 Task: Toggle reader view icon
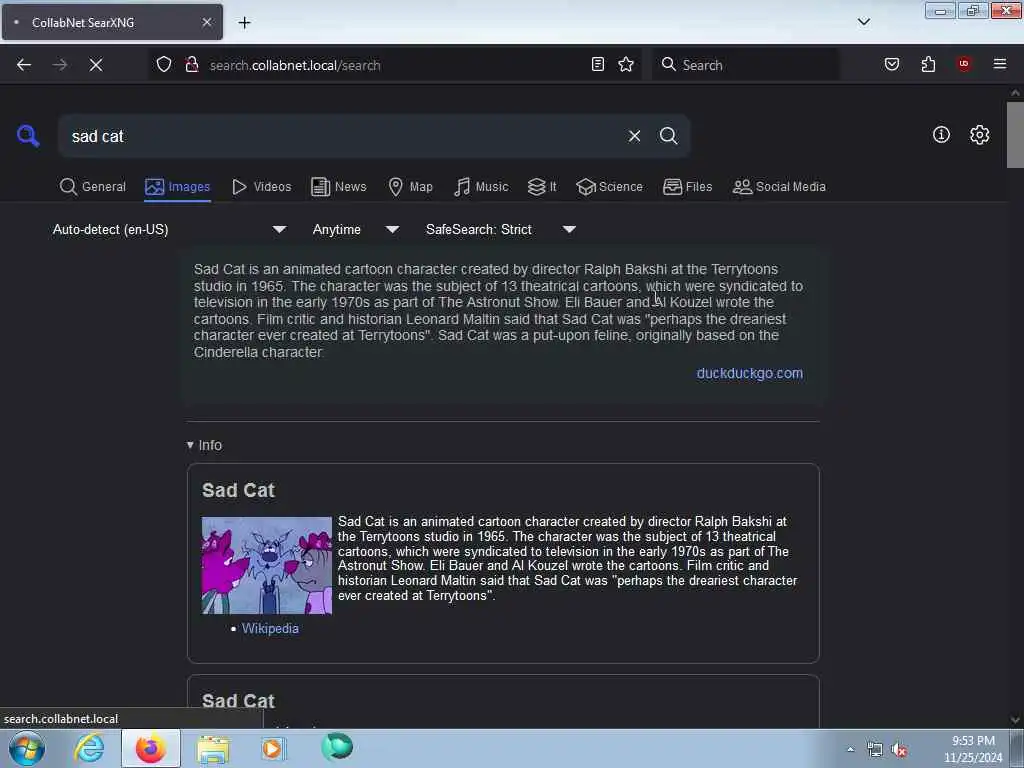click(x=598, y=64)
